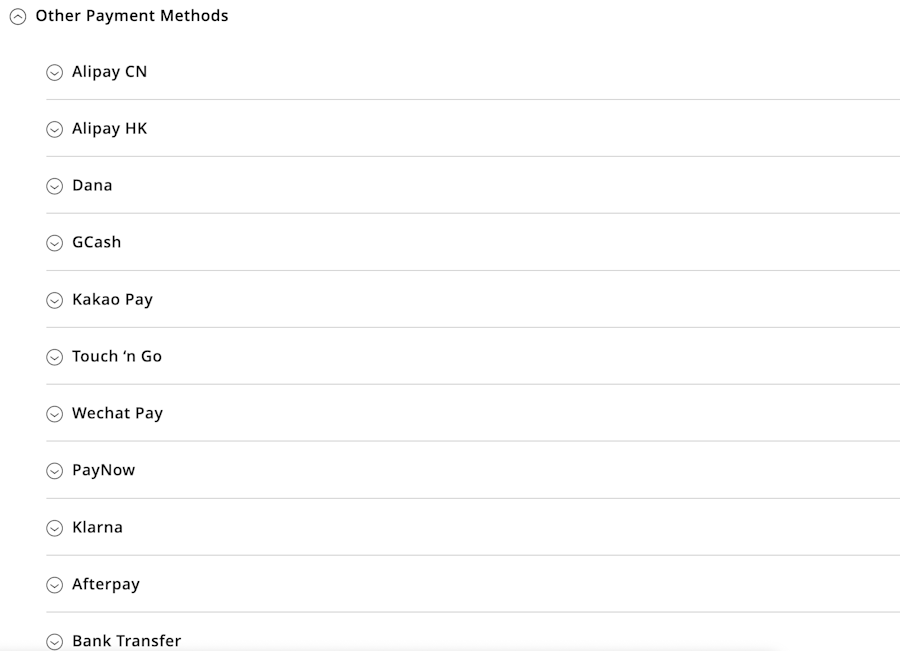Click the downward chevron next to Klarna
Screen dimensions: 900x651
[x=54, y=527]
